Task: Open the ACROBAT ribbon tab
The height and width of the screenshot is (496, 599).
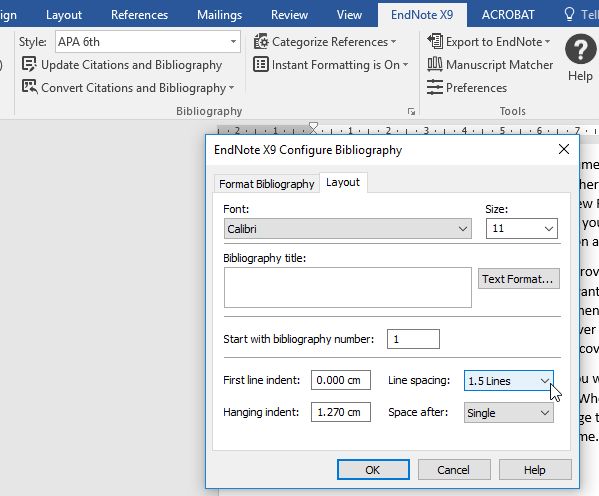Action: pos(508,15)
